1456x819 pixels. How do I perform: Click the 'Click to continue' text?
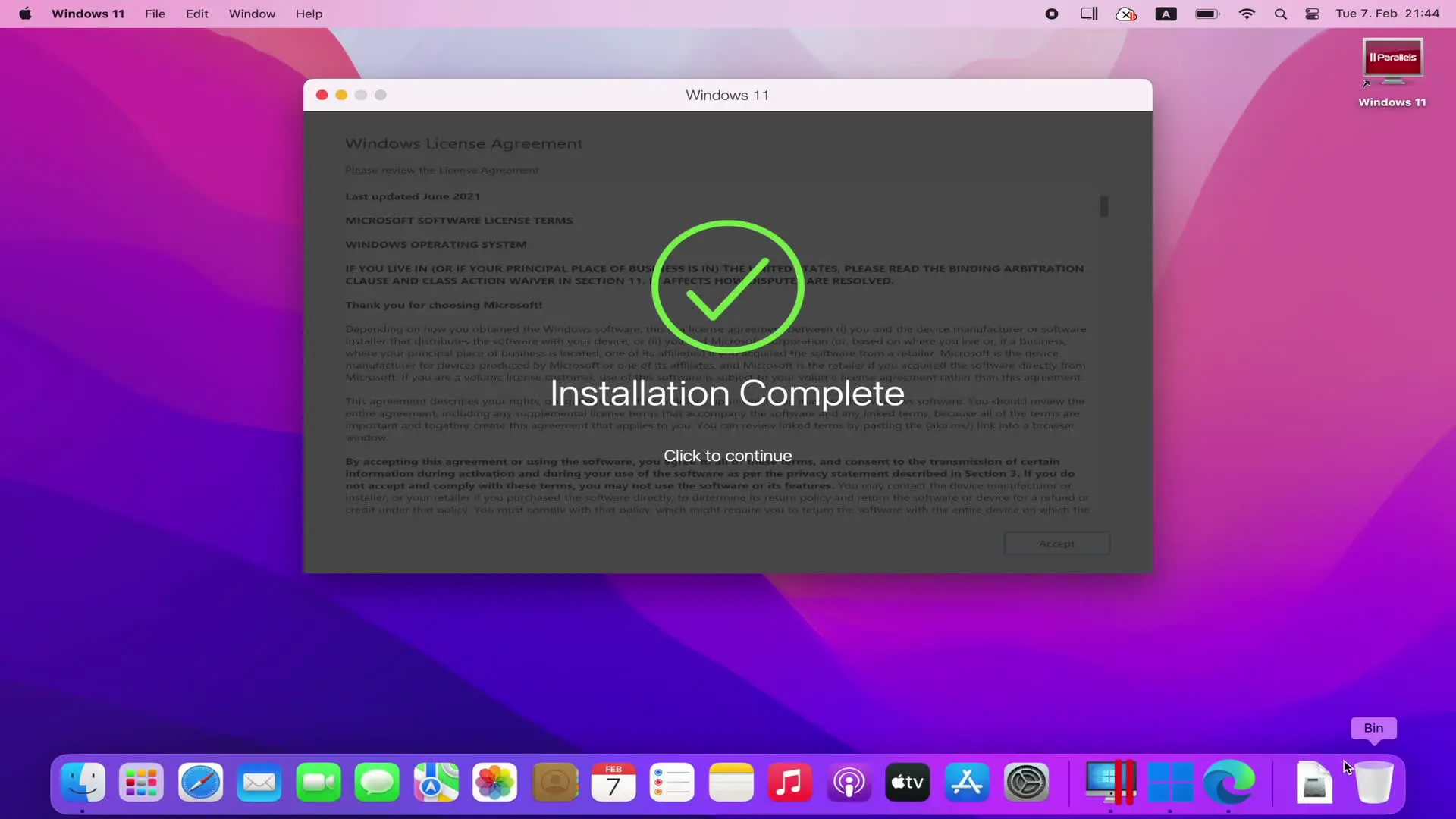click(x=727, y=456)
